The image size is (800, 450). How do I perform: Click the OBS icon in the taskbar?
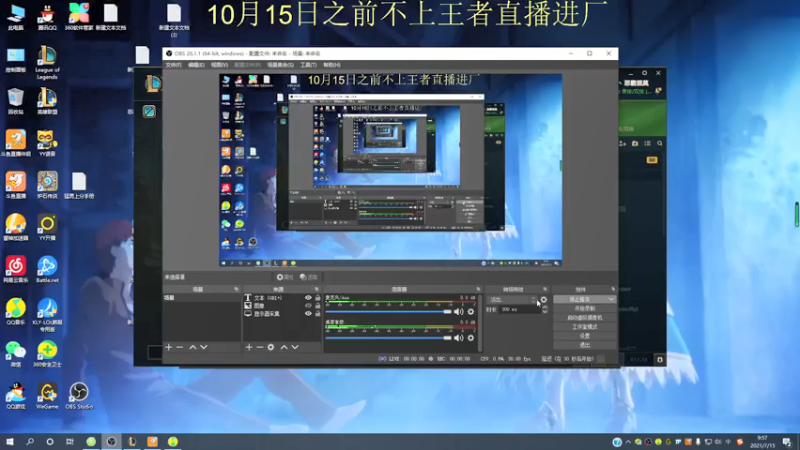pos(111,441)
